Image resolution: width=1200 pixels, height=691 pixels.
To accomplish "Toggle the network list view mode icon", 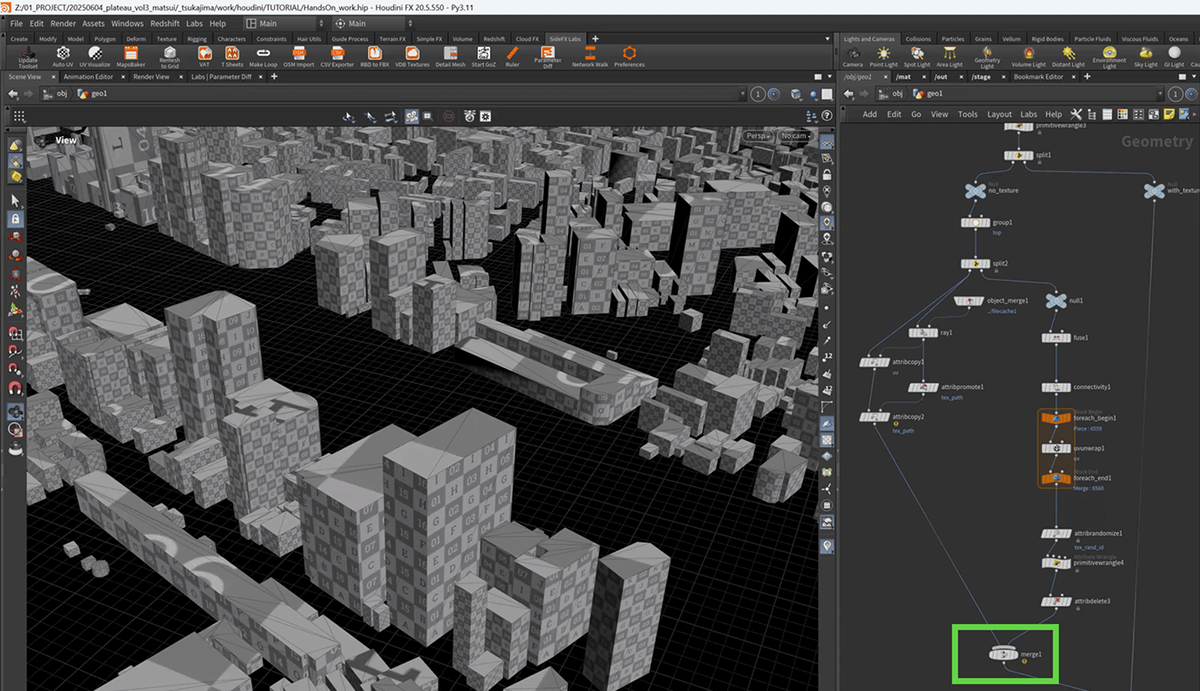I will [1108, 114].
